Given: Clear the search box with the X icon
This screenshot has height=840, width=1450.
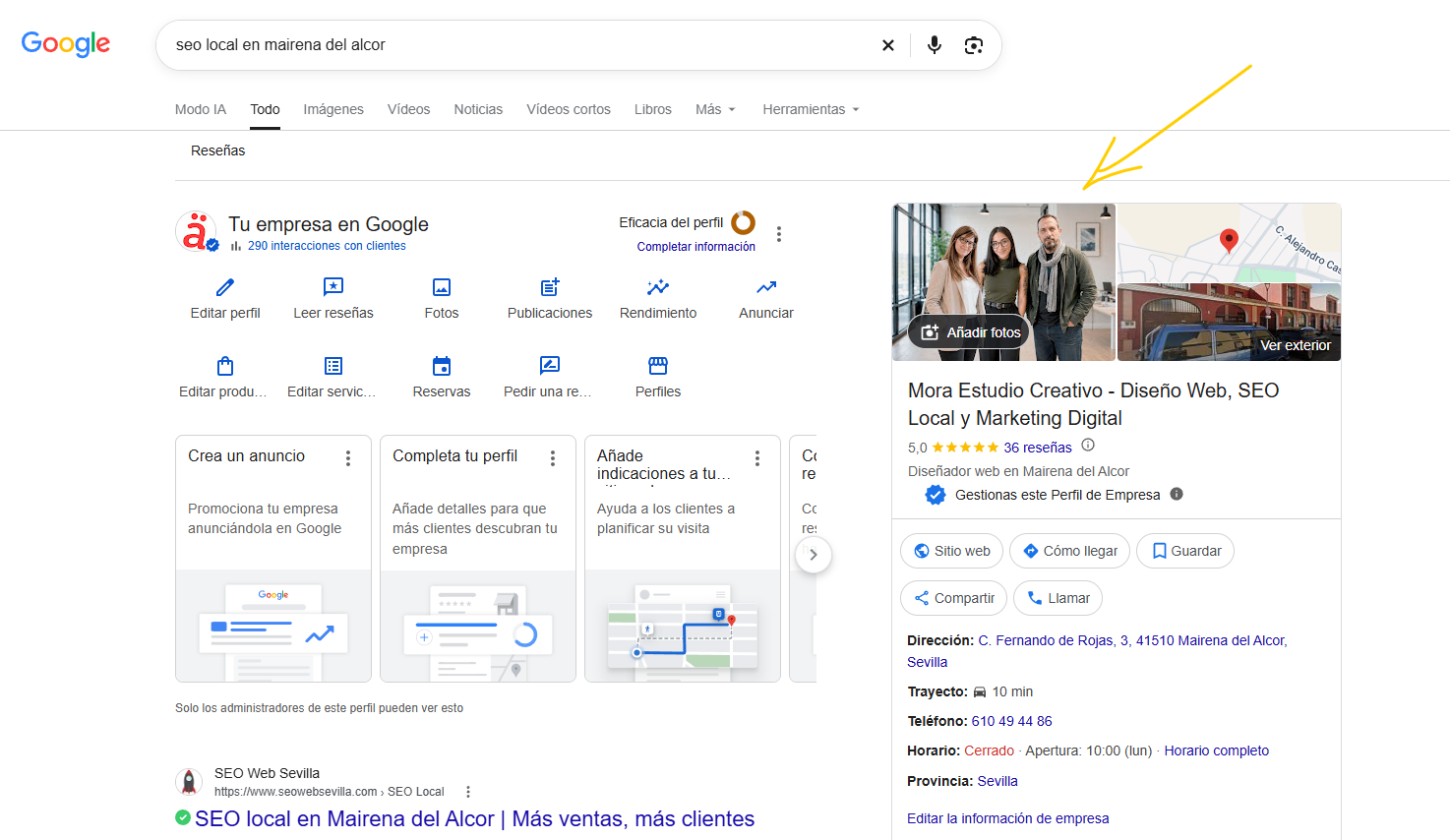Looking at the screenshot, I should 888,45.
